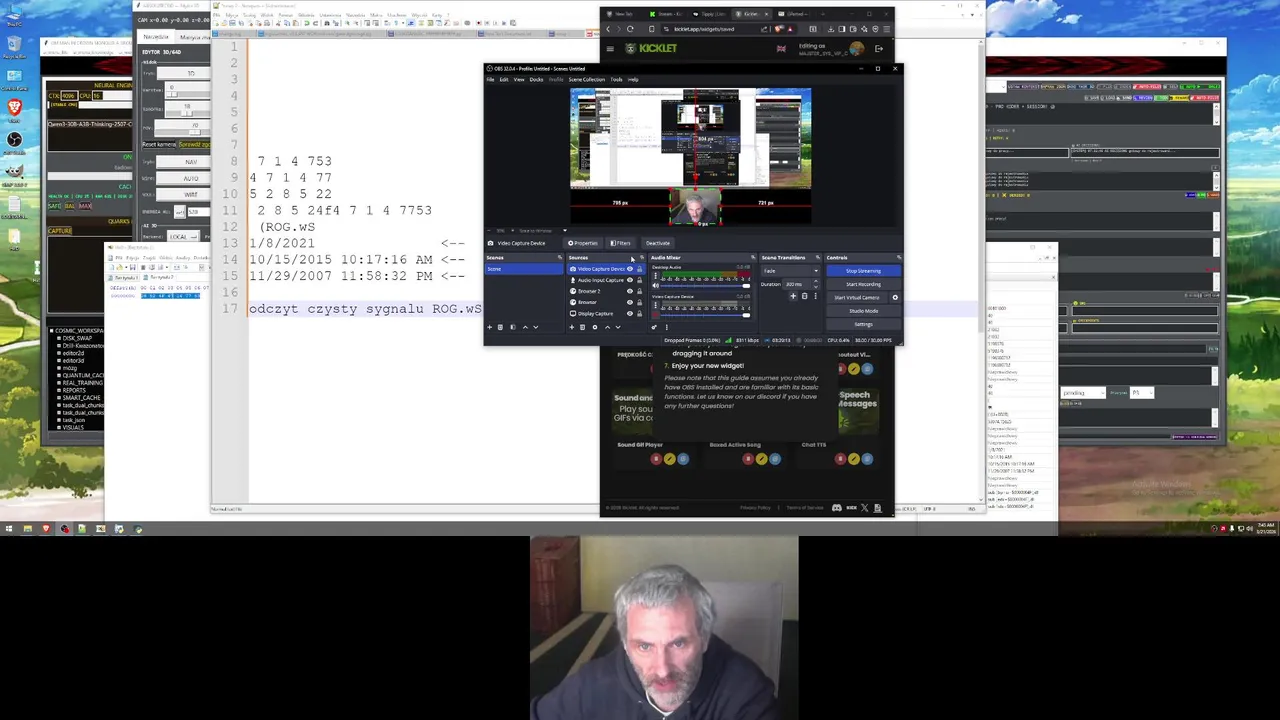This screenshot has width=1280, height=720.
Task: Open Privacy Policy link in Kicklet footer
Action: 755,508
